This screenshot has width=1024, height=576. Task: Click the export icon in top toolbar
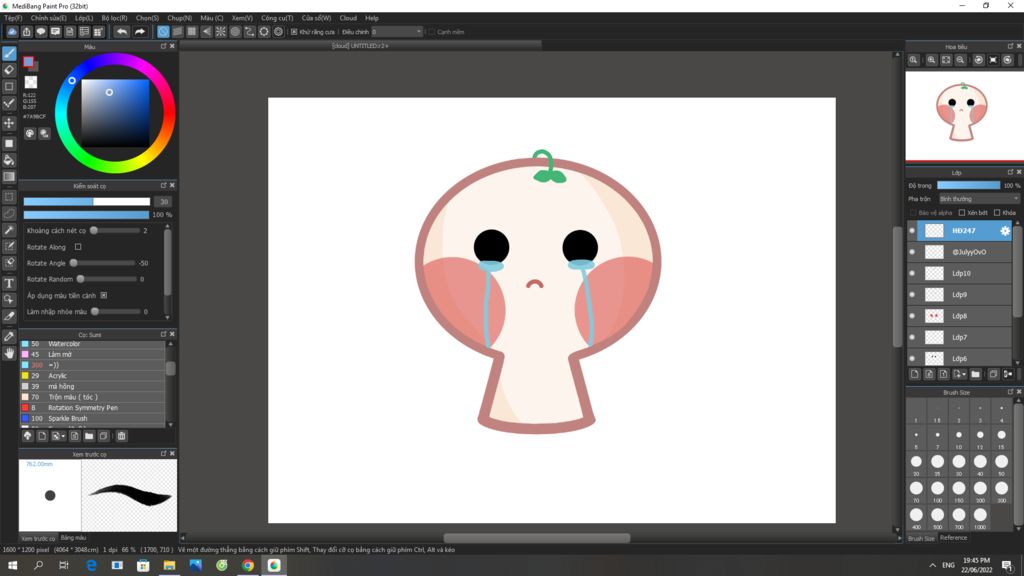tap(27, 31)
